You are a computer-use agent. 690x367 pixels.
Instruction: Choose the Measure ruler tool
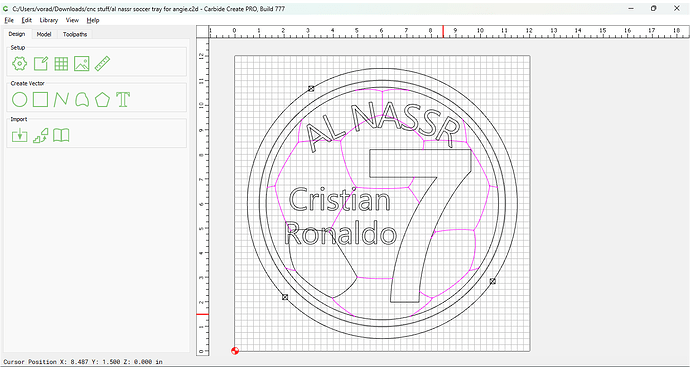(x=102, y=64)
